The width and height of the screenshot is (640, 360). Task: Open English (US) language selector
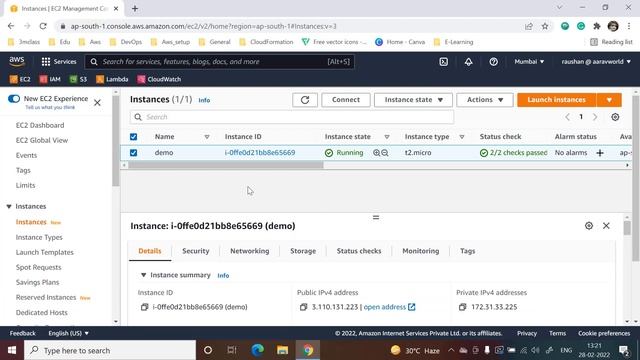click(68, 333)
